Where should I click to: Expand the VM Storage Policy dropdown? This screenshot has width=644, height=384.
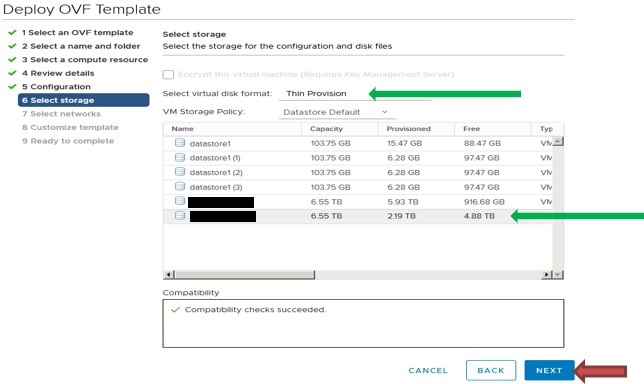coord(336,112)
